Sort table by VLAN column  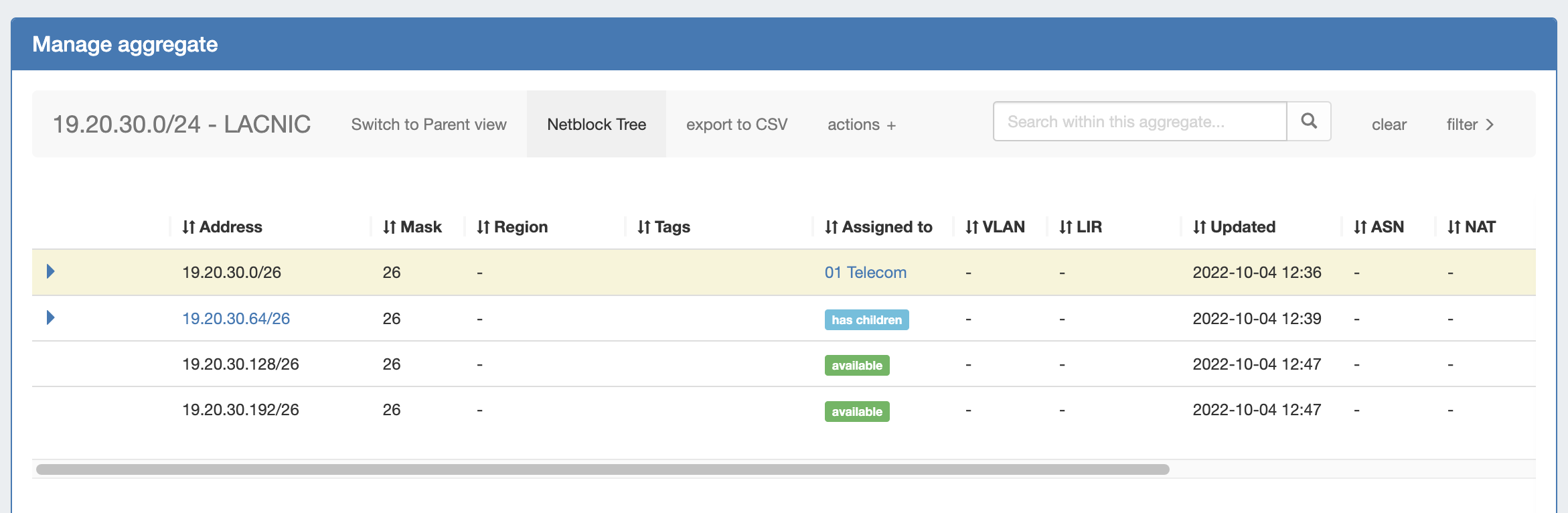(995, 227)
